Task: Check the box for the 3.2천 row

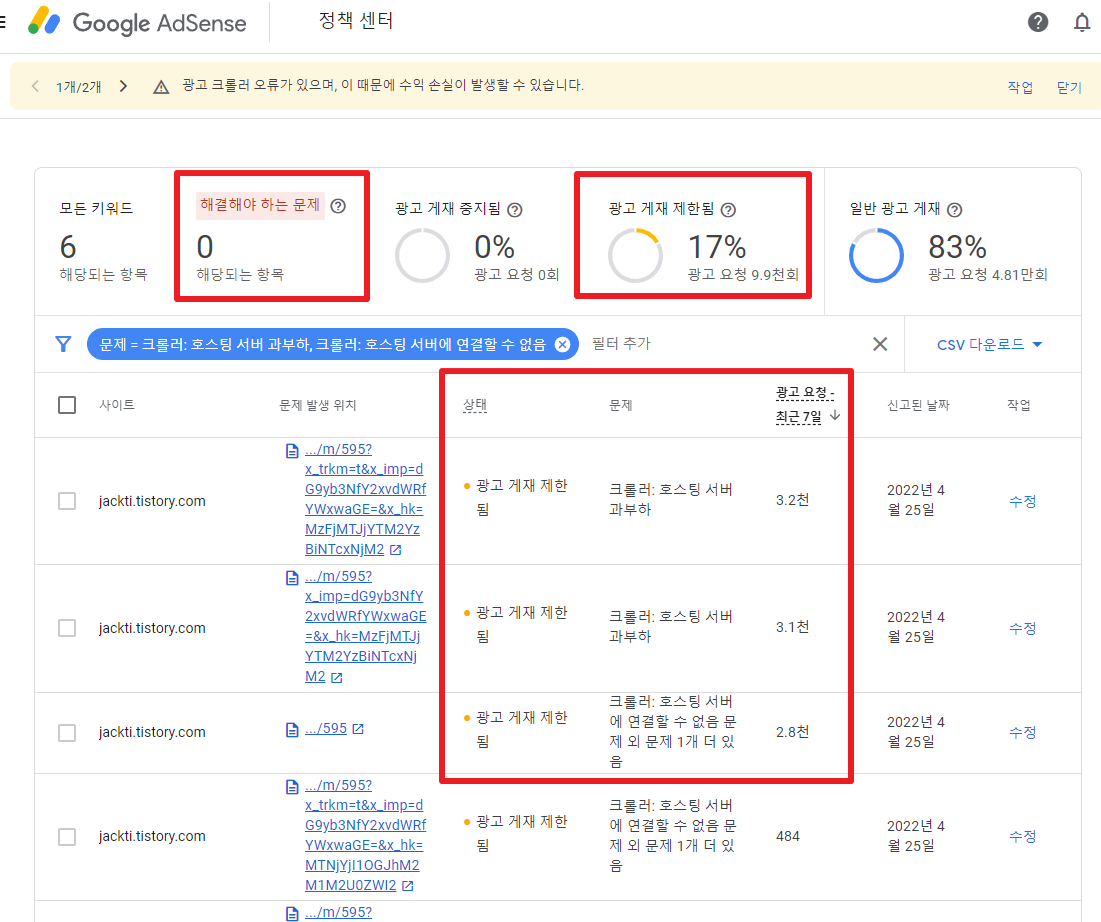Action: pyautogui.click(x=67, y=501)
